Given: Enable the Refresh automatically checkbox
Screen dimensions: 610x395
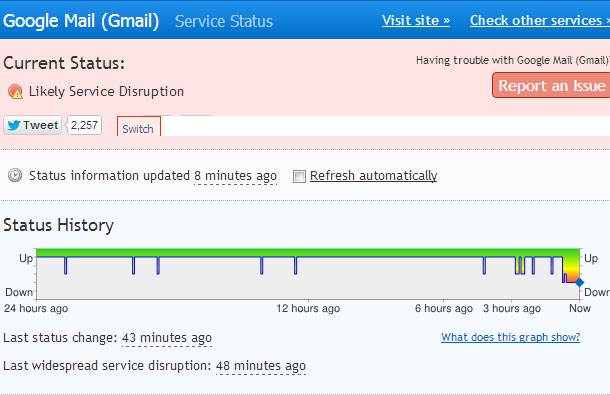Looking at the screenshot, I should (x=299, y=176).
